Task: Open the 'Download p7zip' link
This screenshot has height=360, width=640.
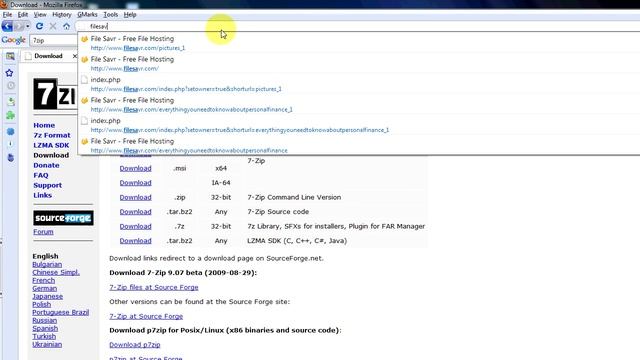Action: (x=135, y=345)
